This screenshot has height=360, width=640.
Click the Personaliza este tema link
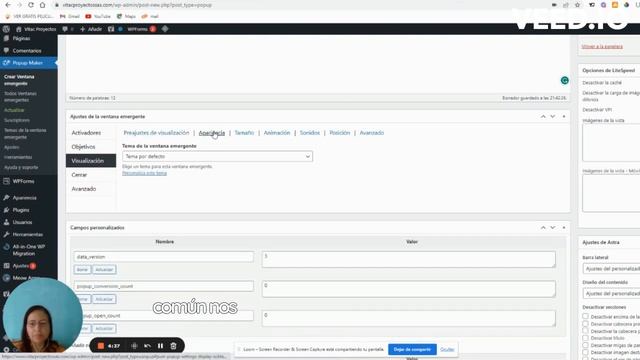click(x=144, y=173)
